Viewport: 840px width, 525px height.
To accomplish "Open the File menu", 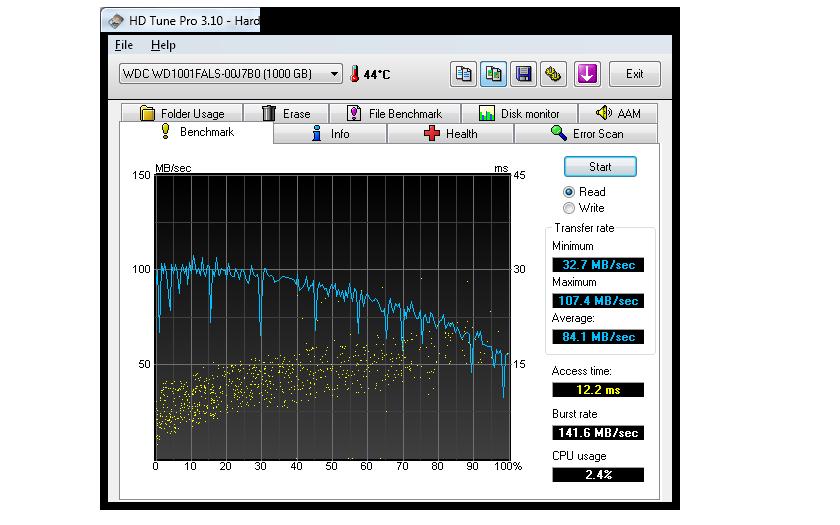I will pos(124,45).
